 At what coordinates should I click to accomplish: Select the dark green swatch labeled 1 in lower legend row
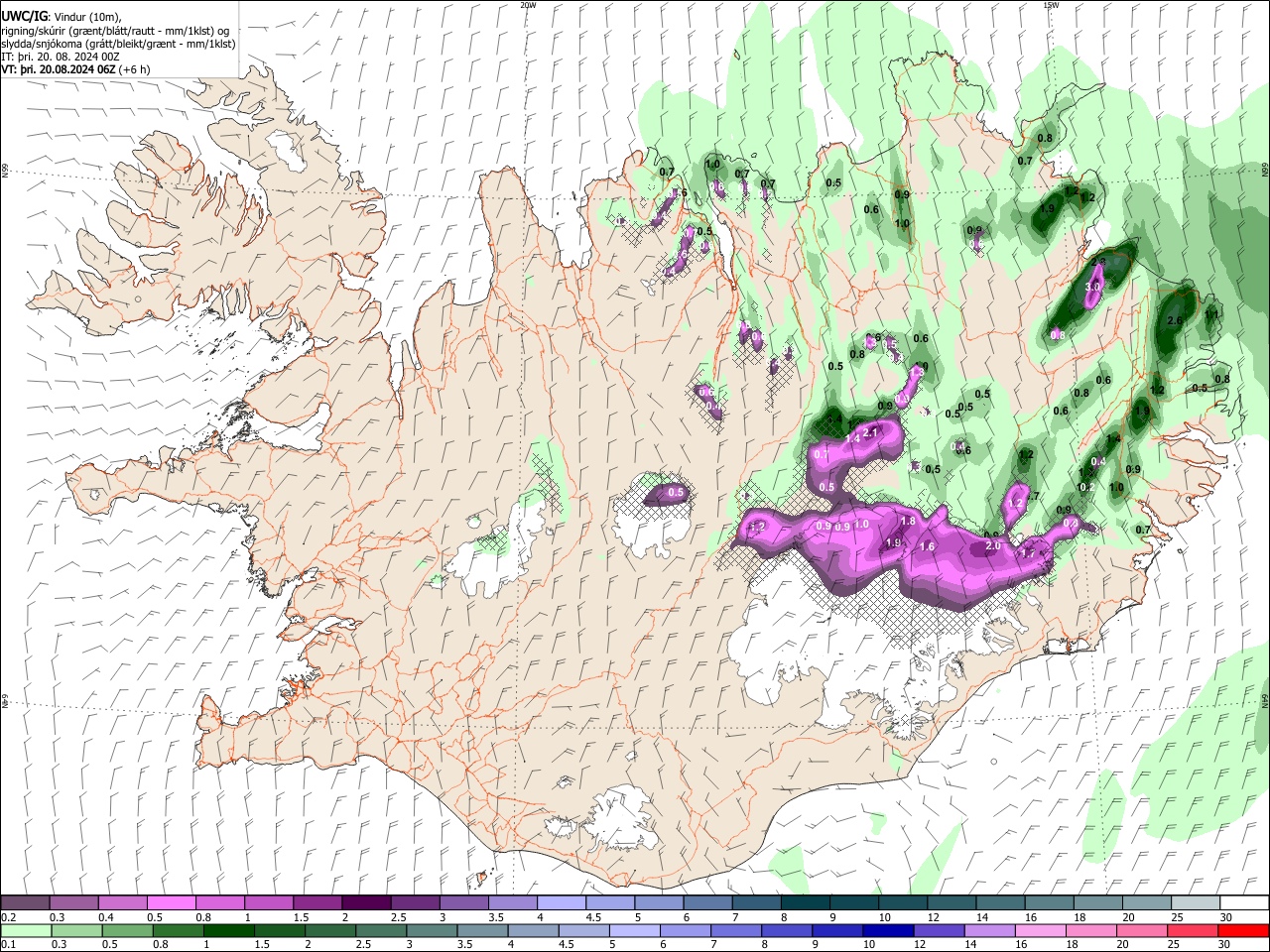pyautogui.click(x=228, y=930)
